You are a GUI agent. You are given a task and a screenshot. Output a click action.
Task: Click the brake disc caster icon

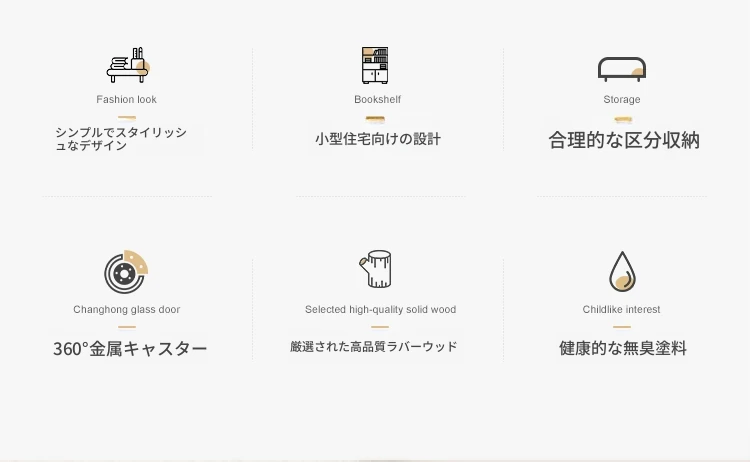pos(126,272)
